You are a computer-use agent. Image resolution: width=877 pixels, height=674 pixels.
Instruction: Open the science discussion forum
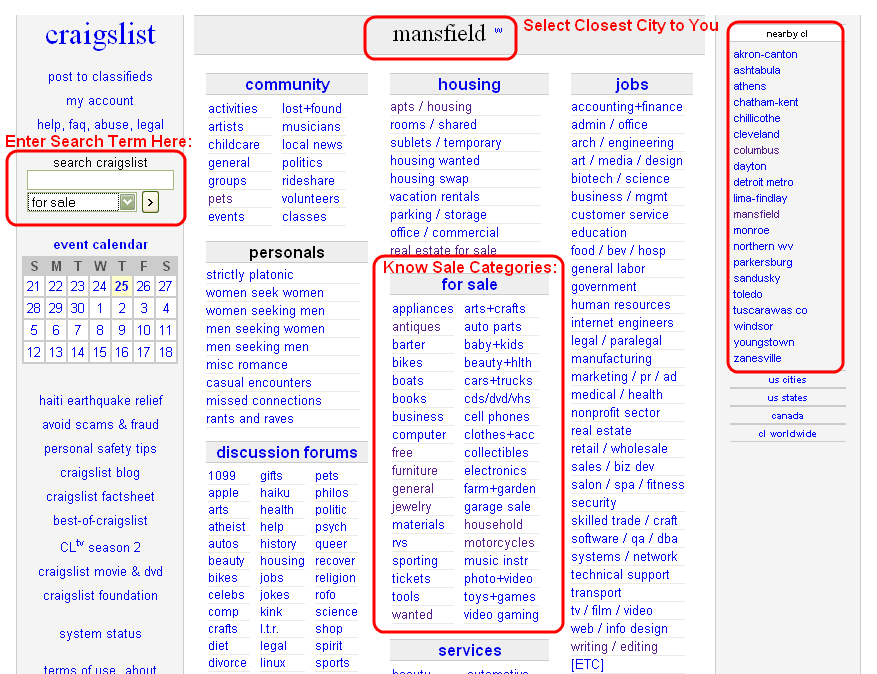pos(336,612)
